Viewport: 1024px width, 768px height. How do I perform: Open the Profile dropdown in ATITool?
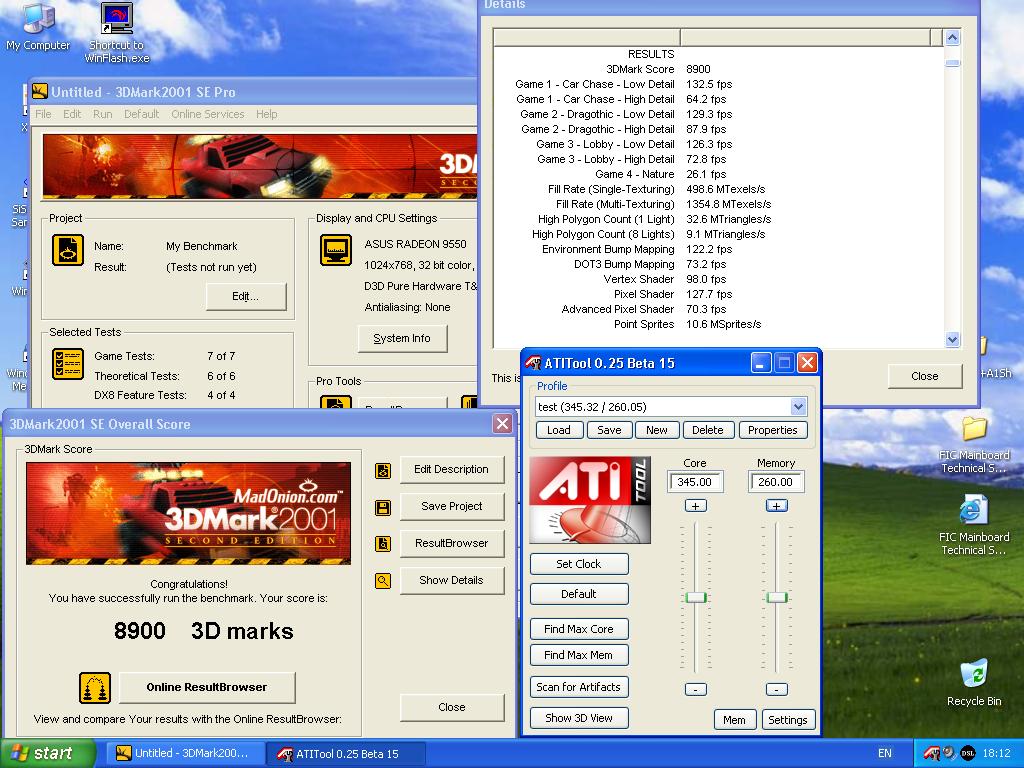[x=798, y=407]
